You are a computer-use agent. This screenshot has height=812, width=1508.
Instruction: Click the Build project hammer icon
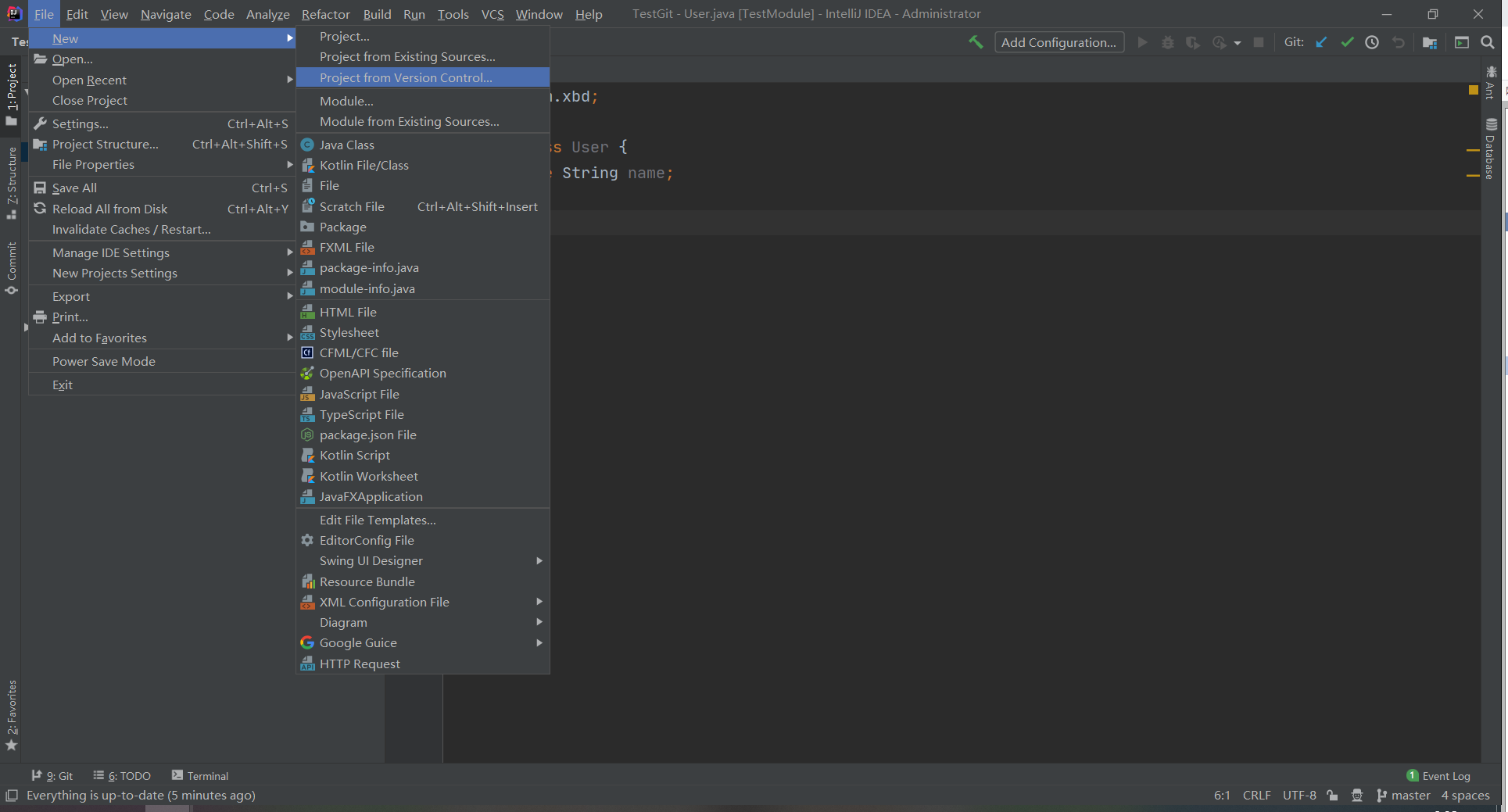pyautogui.click(x=976, y=42)
